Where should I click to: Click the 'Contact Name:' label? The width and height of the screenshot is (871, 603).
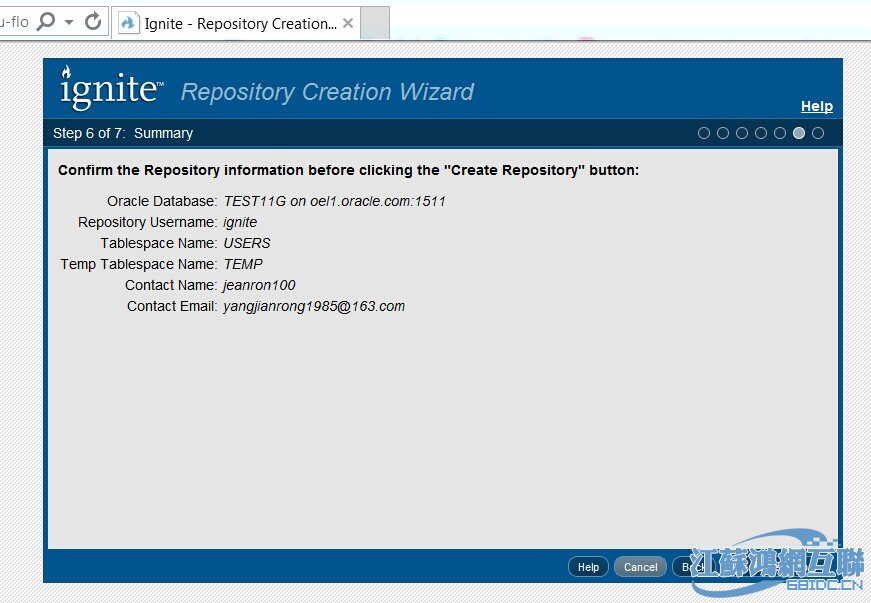tap(171, 285)
